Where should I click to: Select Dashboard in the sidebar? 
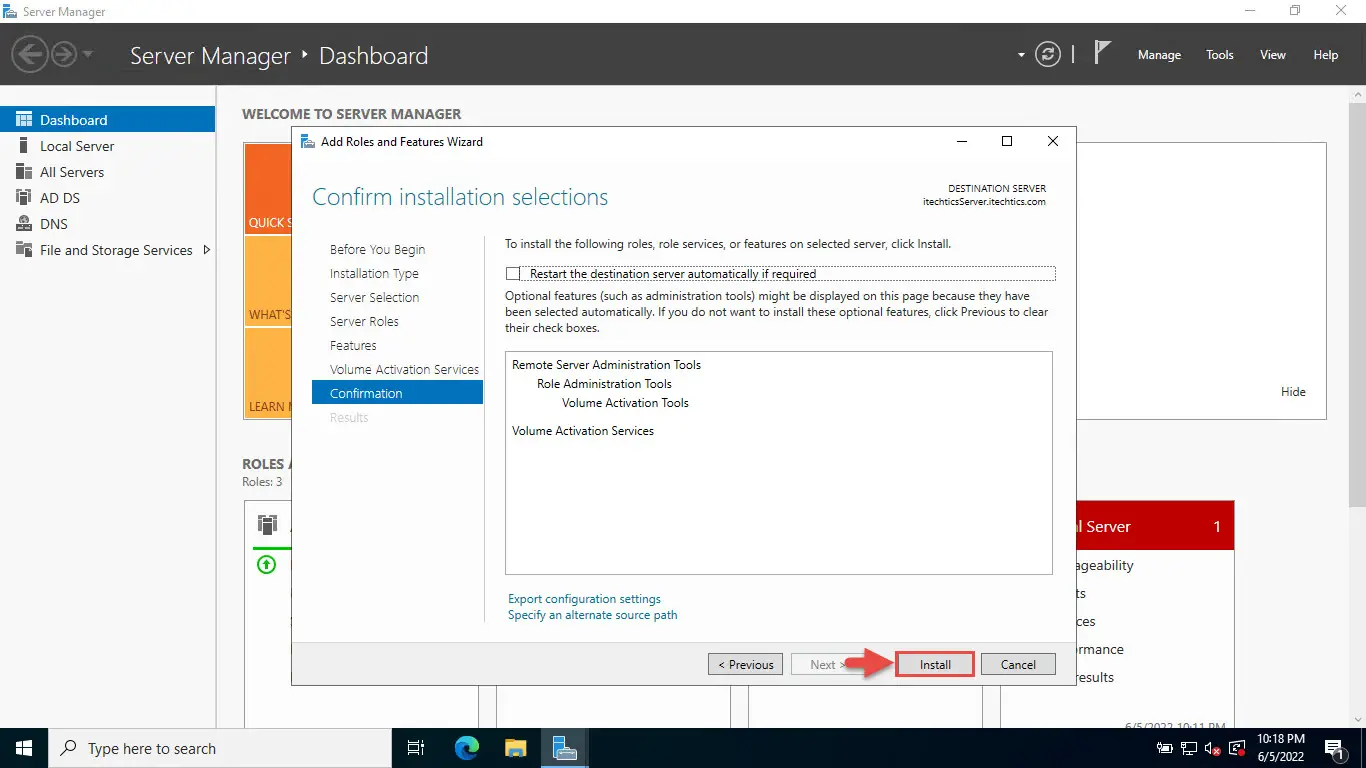click(x=108, y=120)
